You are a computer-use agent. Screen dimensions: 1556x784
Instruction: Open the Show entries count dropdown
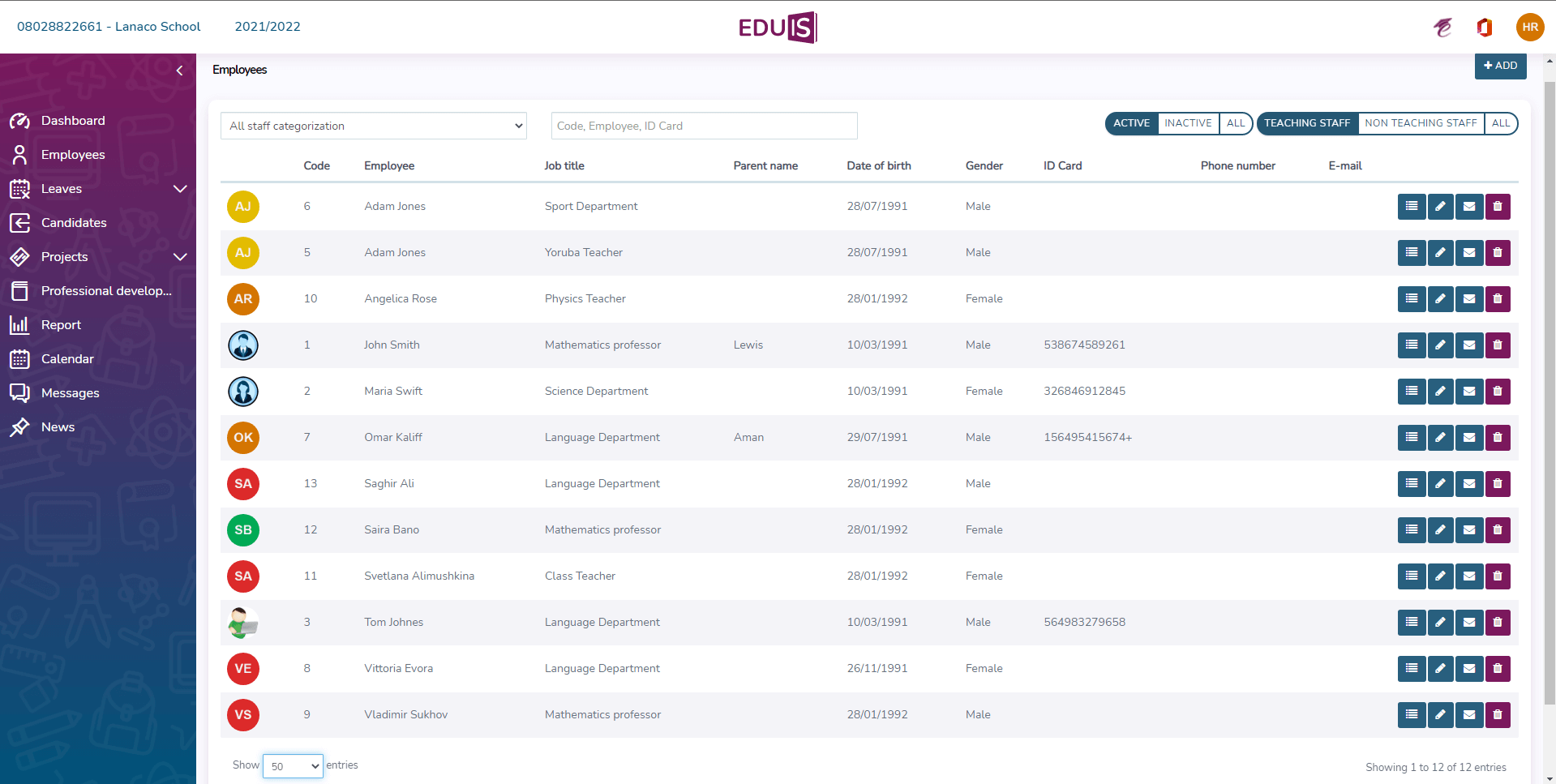click(293, 766)
